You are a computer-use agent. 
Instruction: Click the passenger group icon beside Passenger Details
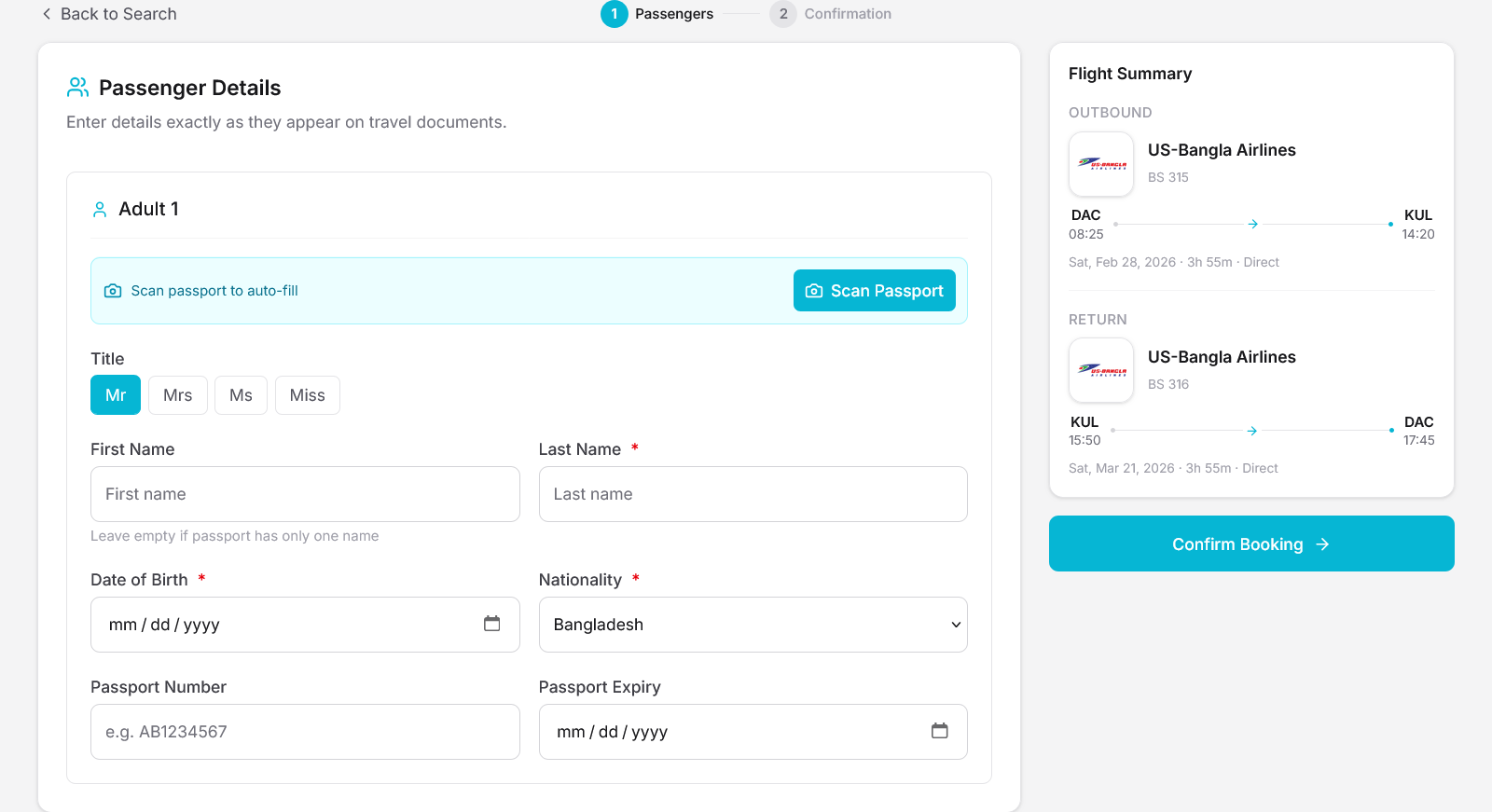click(77, 87)
